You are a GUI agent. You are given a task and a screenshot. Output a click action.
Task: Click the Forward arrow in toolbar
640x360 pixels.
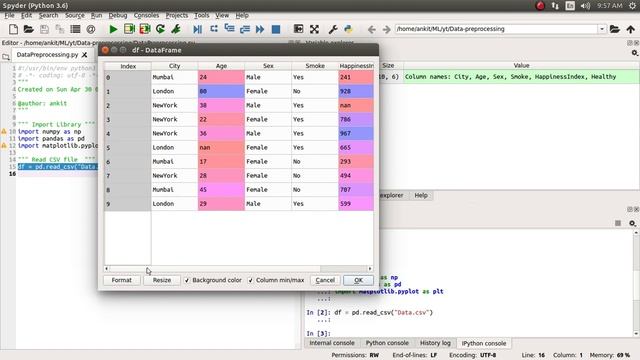coord(387,29)
